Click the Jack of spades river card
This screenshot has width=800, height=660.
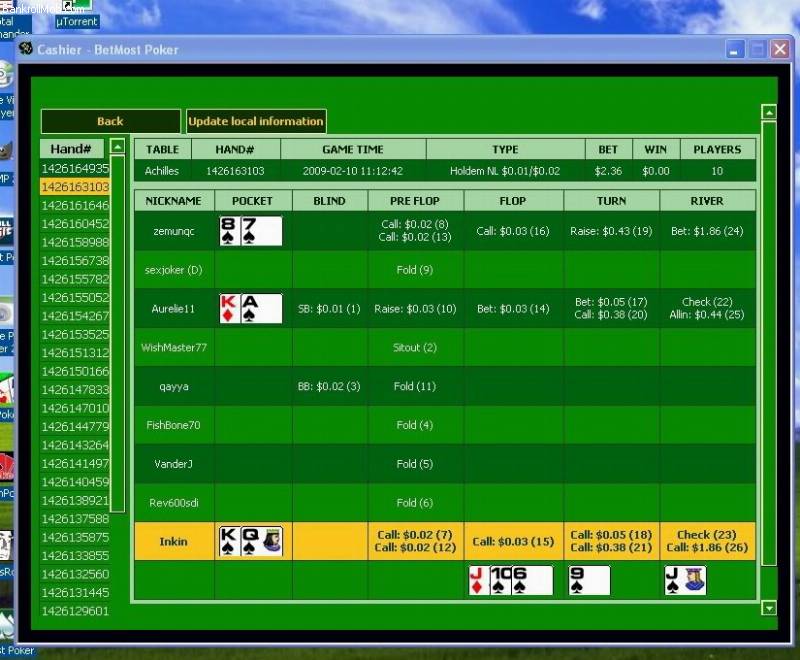[685, 580]
